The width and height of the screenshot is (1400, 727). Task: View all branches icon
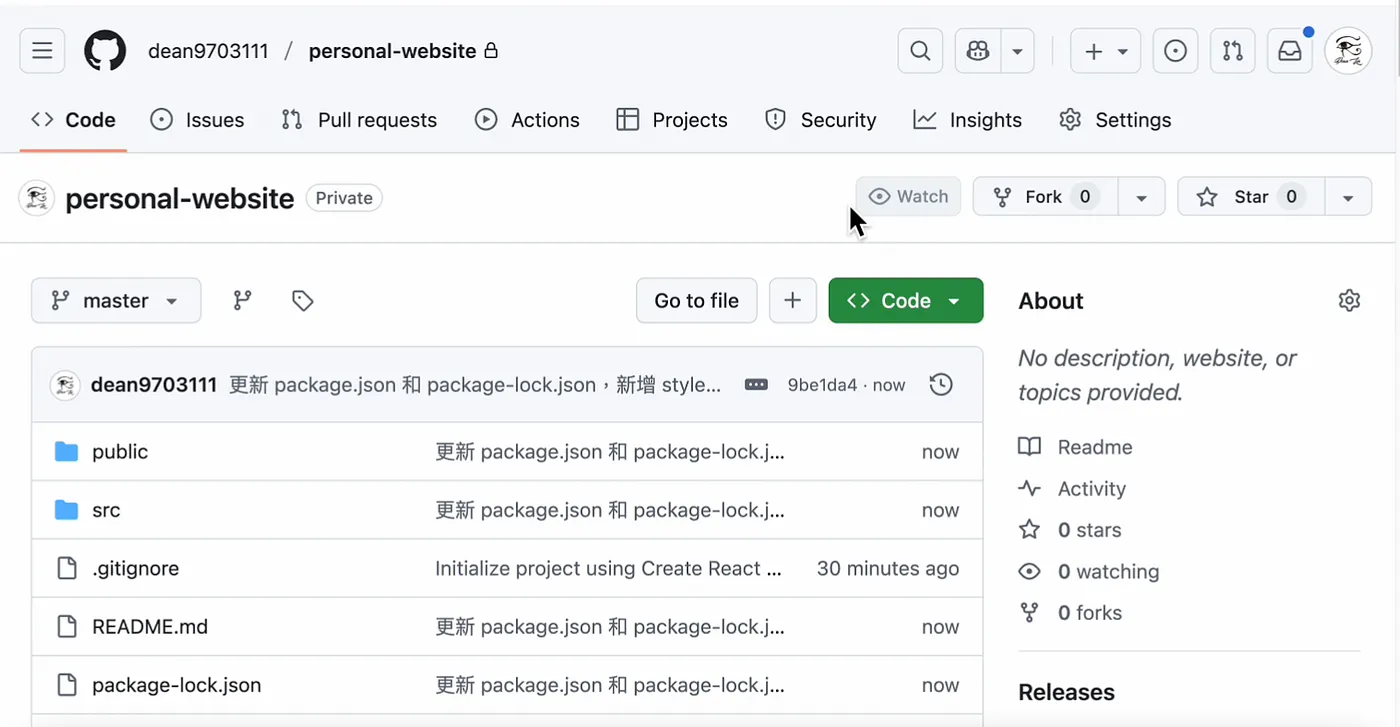click(242, 301)
